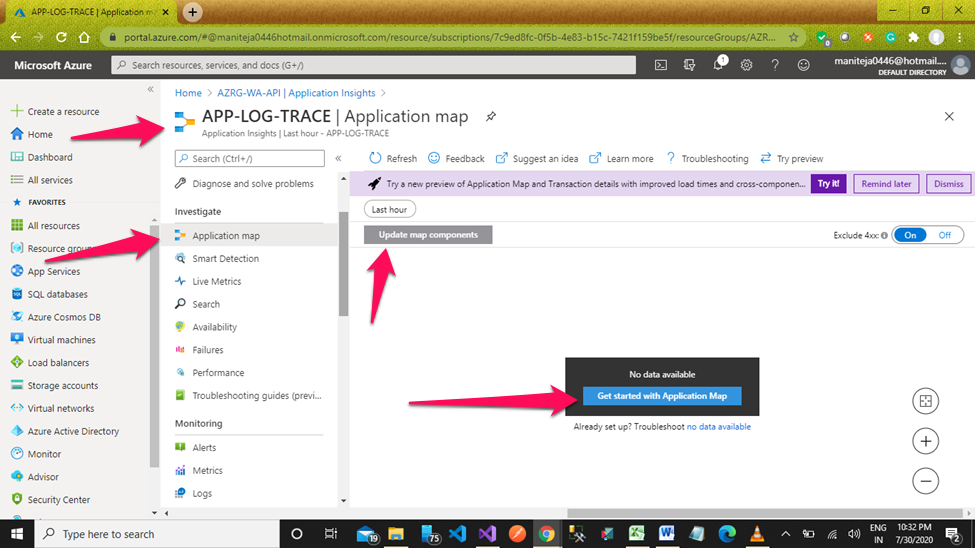Close the Application map blade
Image resolution: width=975 pixels, height=548 pixels.
tap(949, 116)
